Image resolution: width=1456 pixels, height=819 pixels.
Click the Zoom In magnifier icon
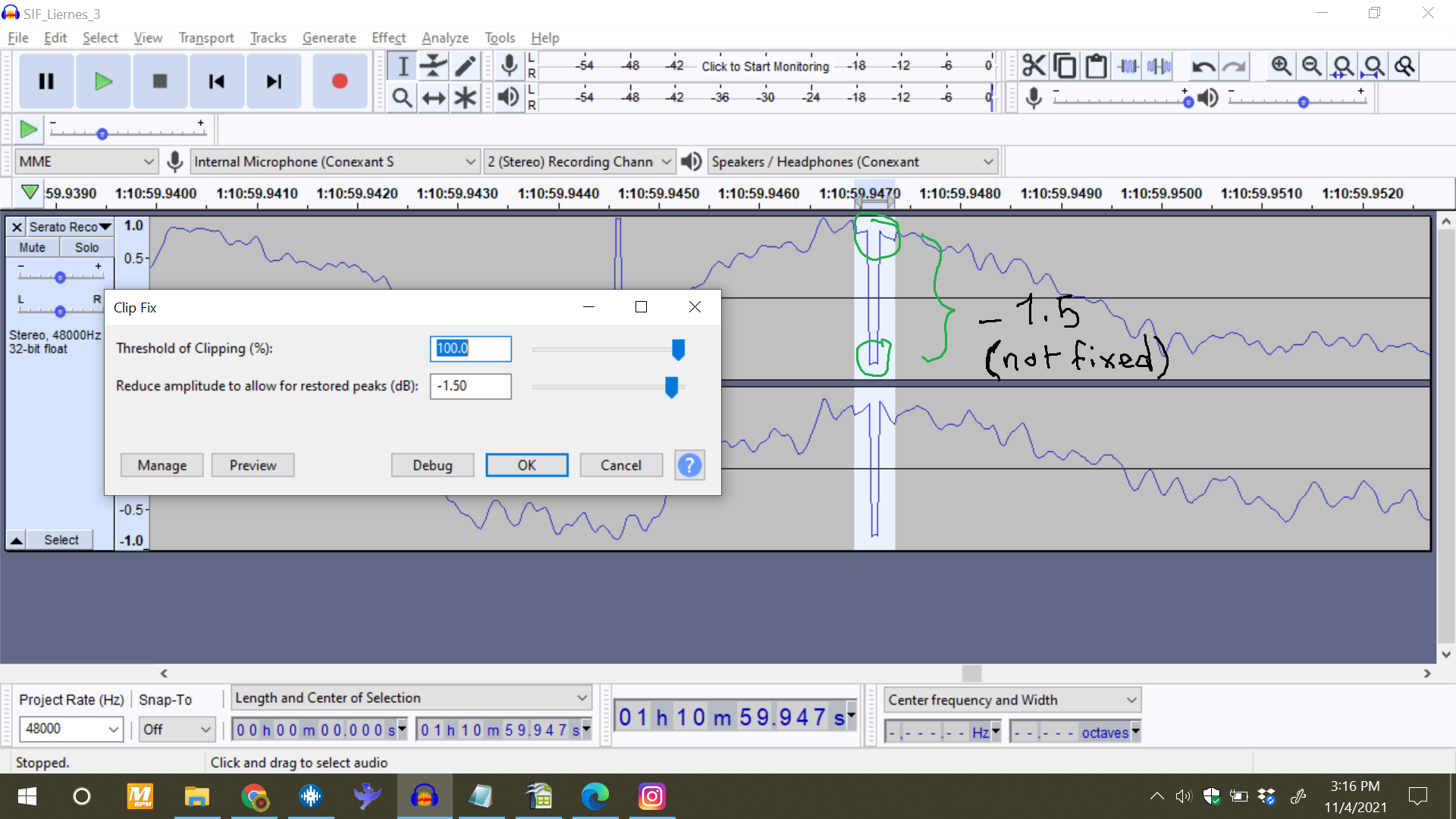[1281, 66]
